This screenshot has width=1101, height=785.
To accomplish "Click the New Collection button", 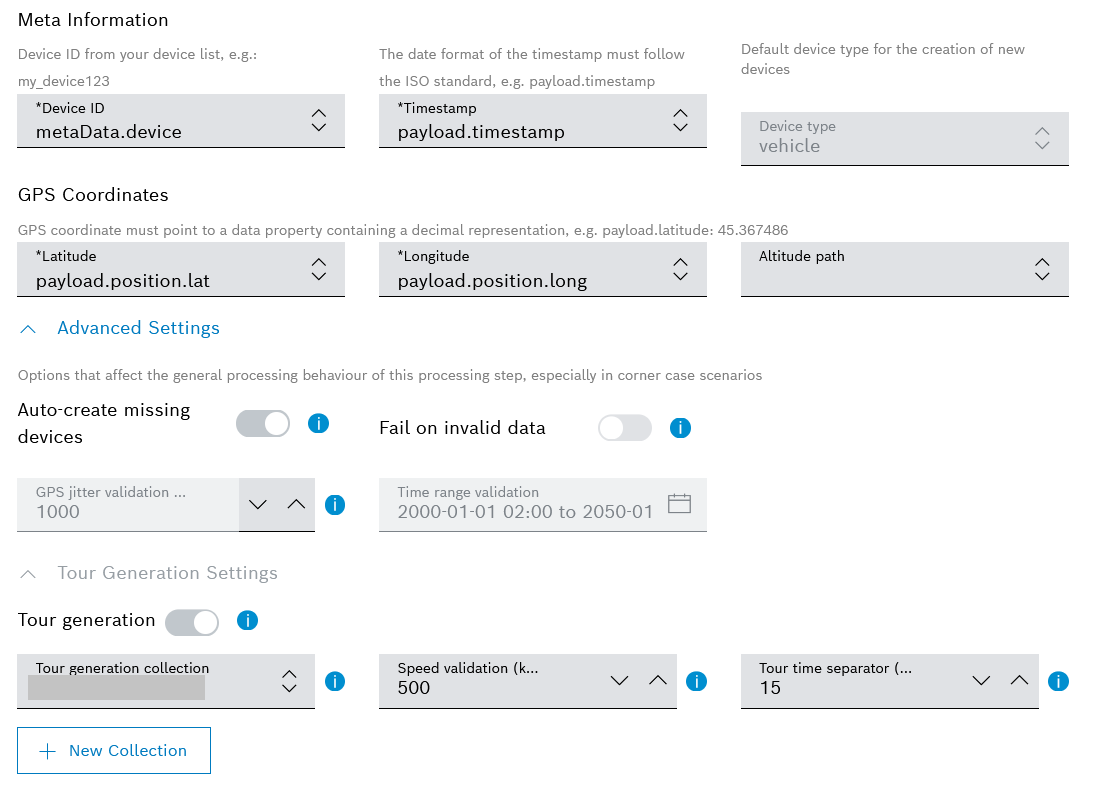I will (114, 751).
